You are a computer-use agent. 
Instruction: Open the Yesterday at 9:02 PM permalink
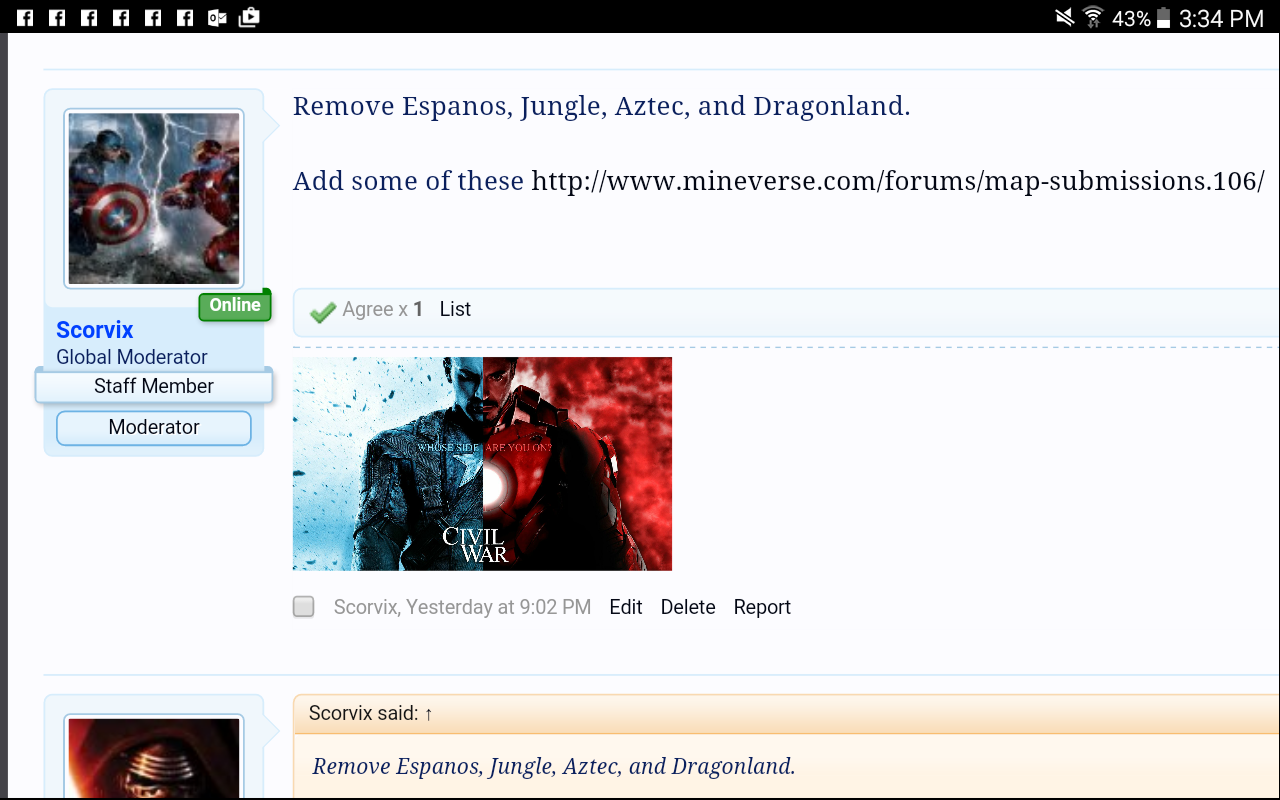click(x=498, y=607)
